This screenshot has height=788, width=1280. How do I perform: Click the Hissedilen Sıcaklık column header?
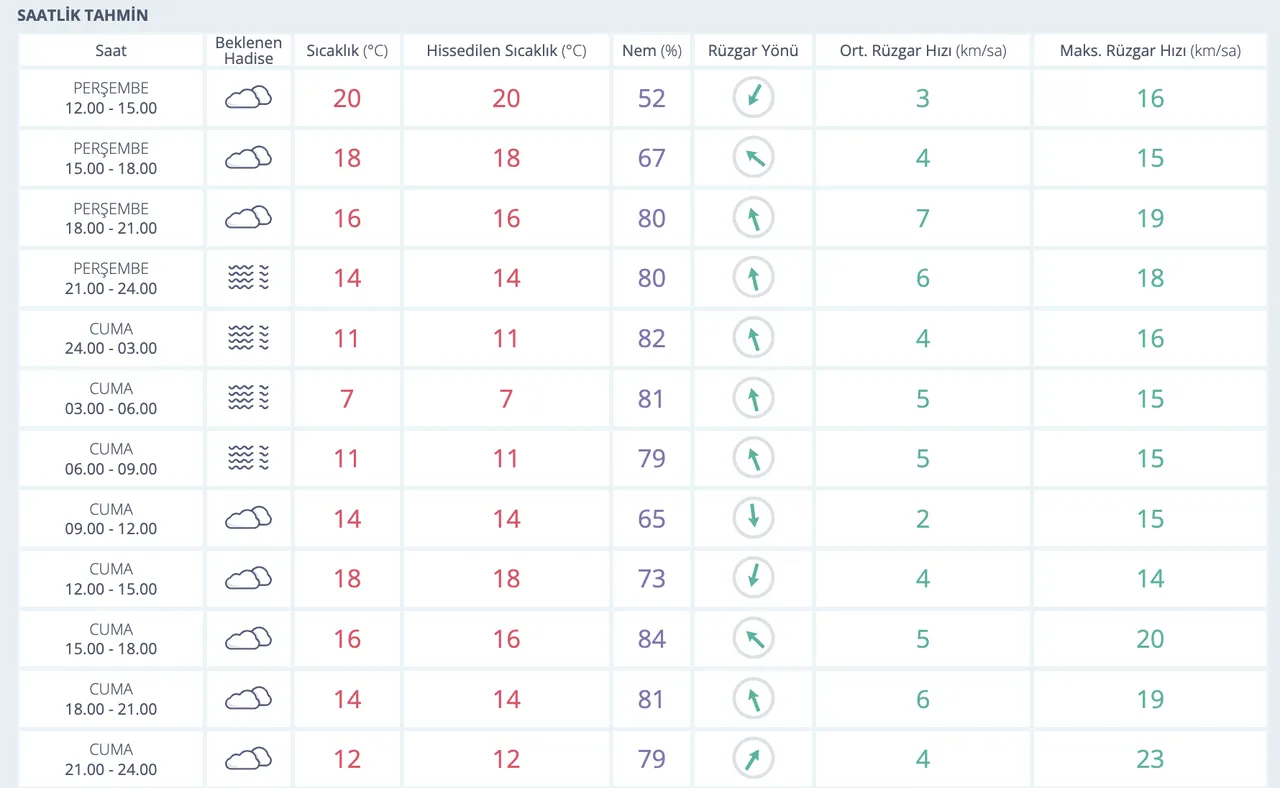(x=506, y=51)
